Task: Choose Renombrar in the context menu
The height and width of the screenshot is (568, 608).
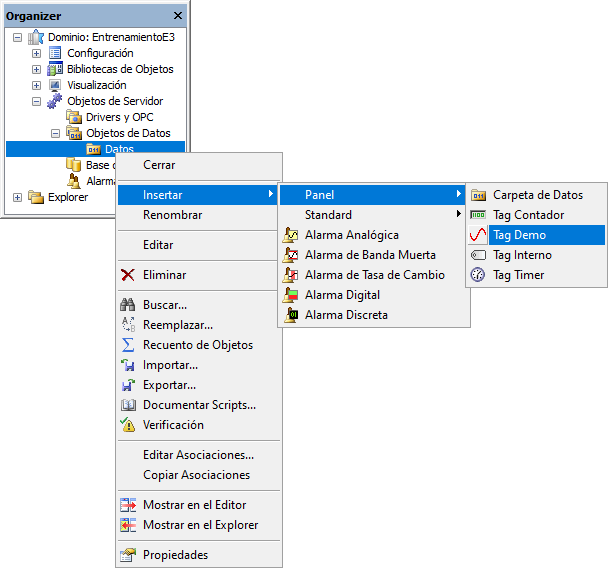Action: click(x=172, y=215)
